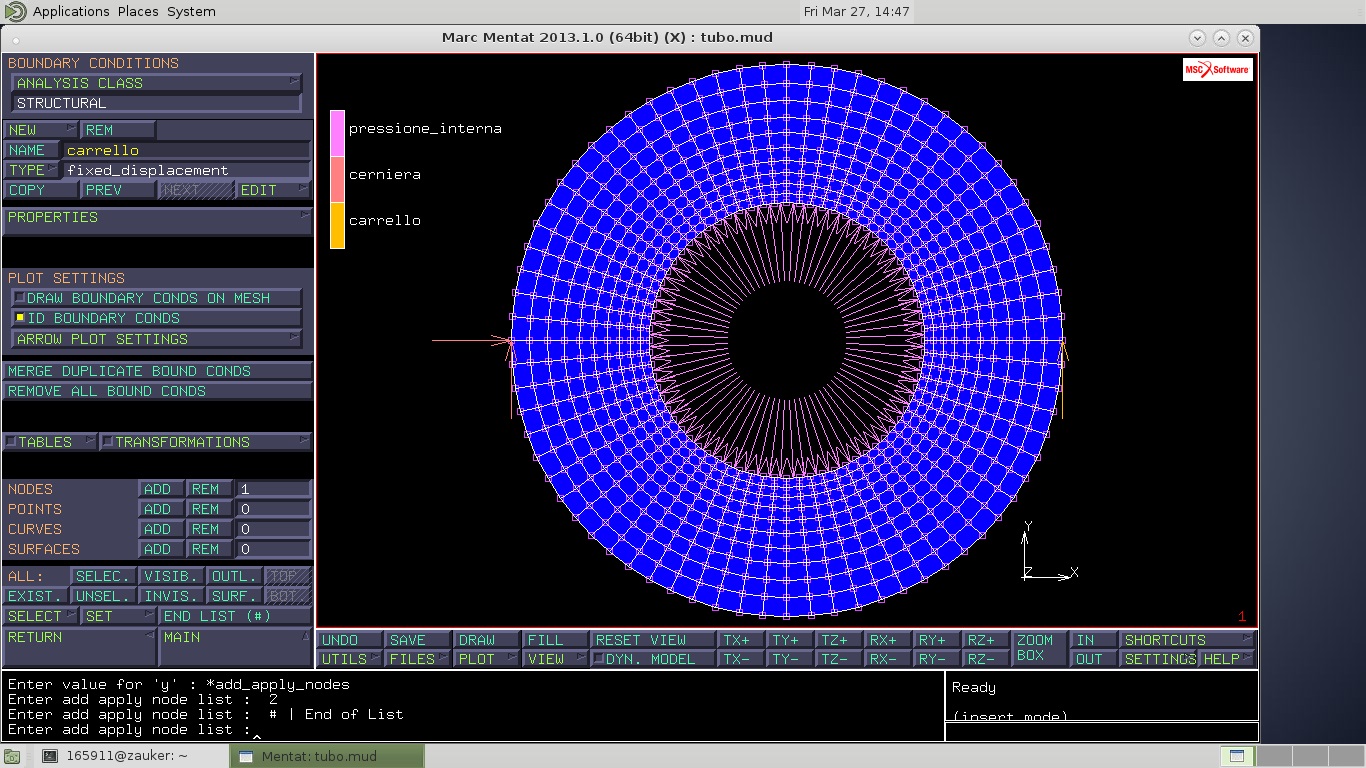This screenshot has height=768, width=1366.
Task: Open the System menu
Action: point(190,11)
